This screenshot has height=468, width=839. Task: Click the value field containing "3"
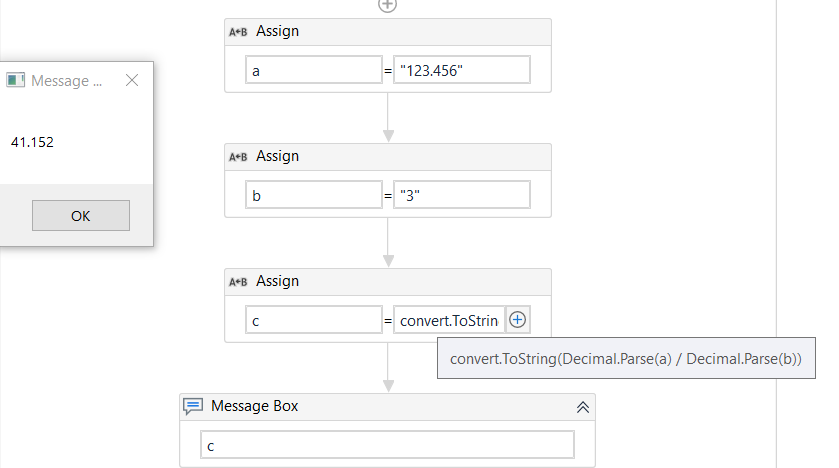coord(461,195)
